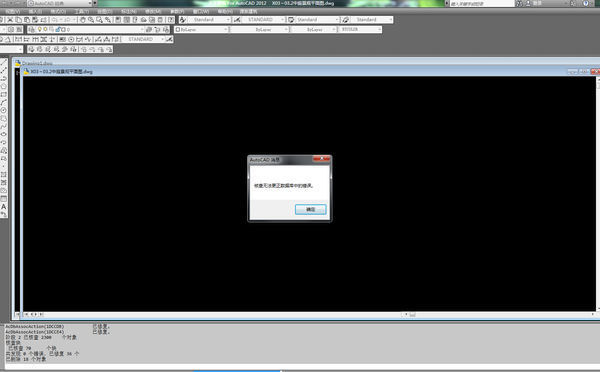
Task: Open the multileader style Standard dropdown
Action: point(372,20)
